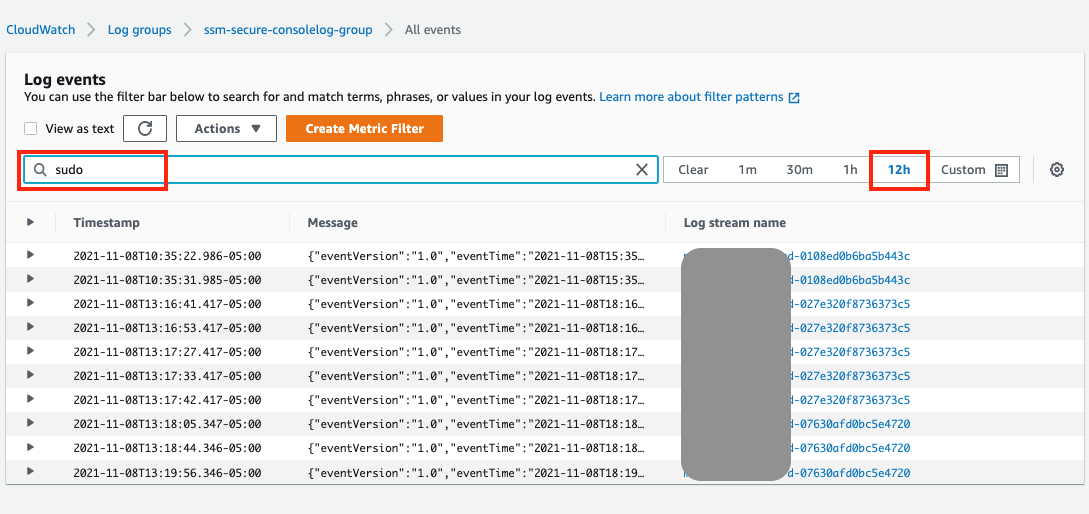Screen dimensions: 1089x514
Task: Click All events breadcrumb text
Action: point(433,30)
